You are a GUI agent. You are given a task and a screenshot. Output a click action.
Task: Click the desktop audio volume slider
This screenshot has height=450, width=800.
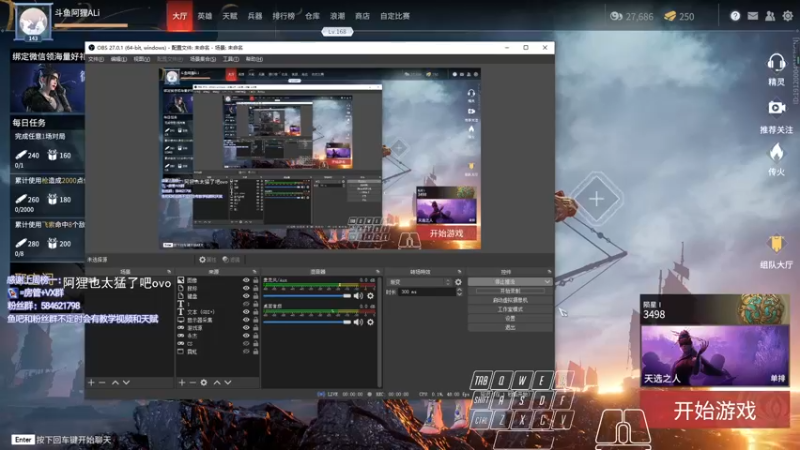307,322
